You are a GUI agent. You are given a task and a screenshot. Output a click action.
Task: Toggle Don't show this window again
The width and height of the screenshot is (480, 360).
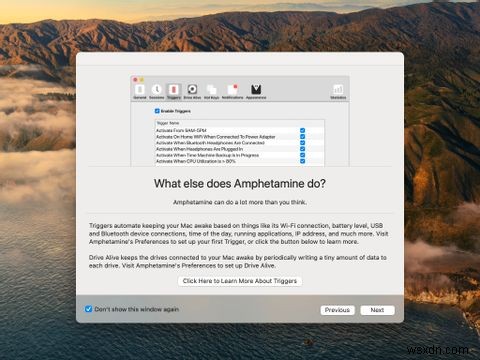pyautogui.click(x=88, y=309)
